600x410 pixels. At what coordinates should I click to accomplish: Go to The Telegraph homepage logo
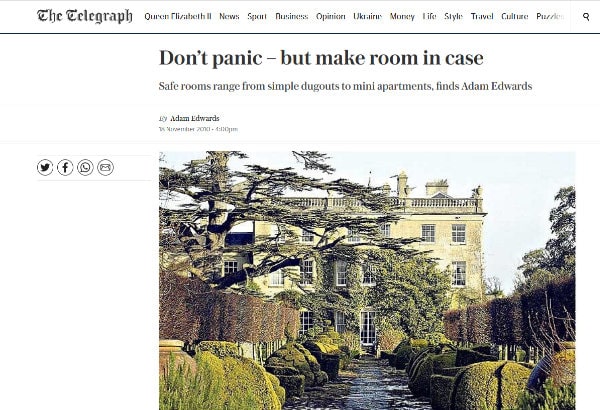point(85,16)
